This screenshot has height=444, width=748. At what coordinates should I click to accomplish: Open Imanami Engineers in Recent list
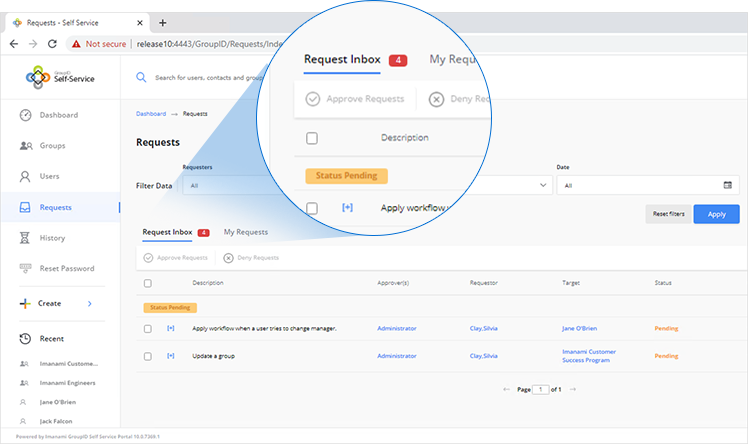point(68,383)
